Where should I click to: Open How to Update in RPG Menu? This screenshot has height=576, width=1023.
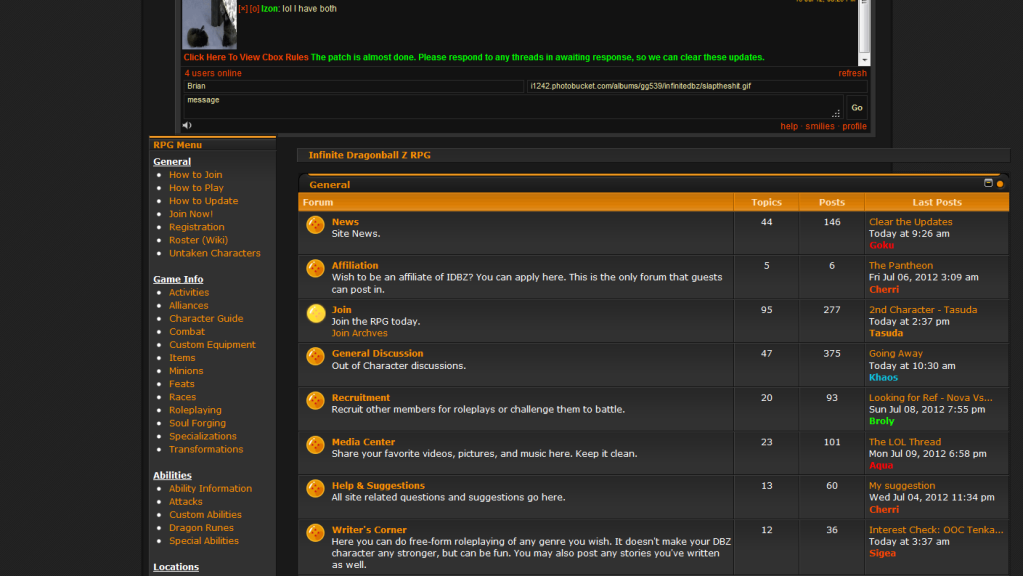[204, 201]
